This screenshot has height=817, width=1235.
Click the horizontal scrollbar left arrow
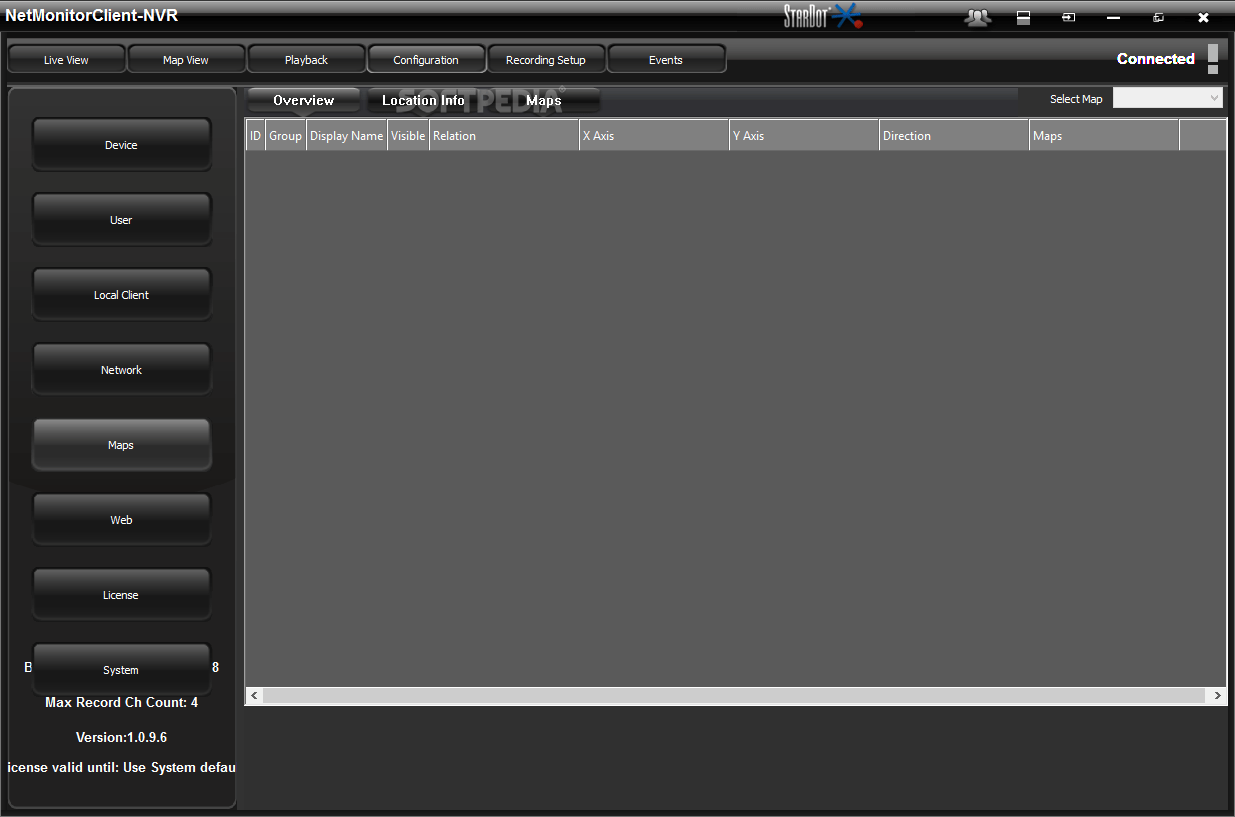click(254, 695)
